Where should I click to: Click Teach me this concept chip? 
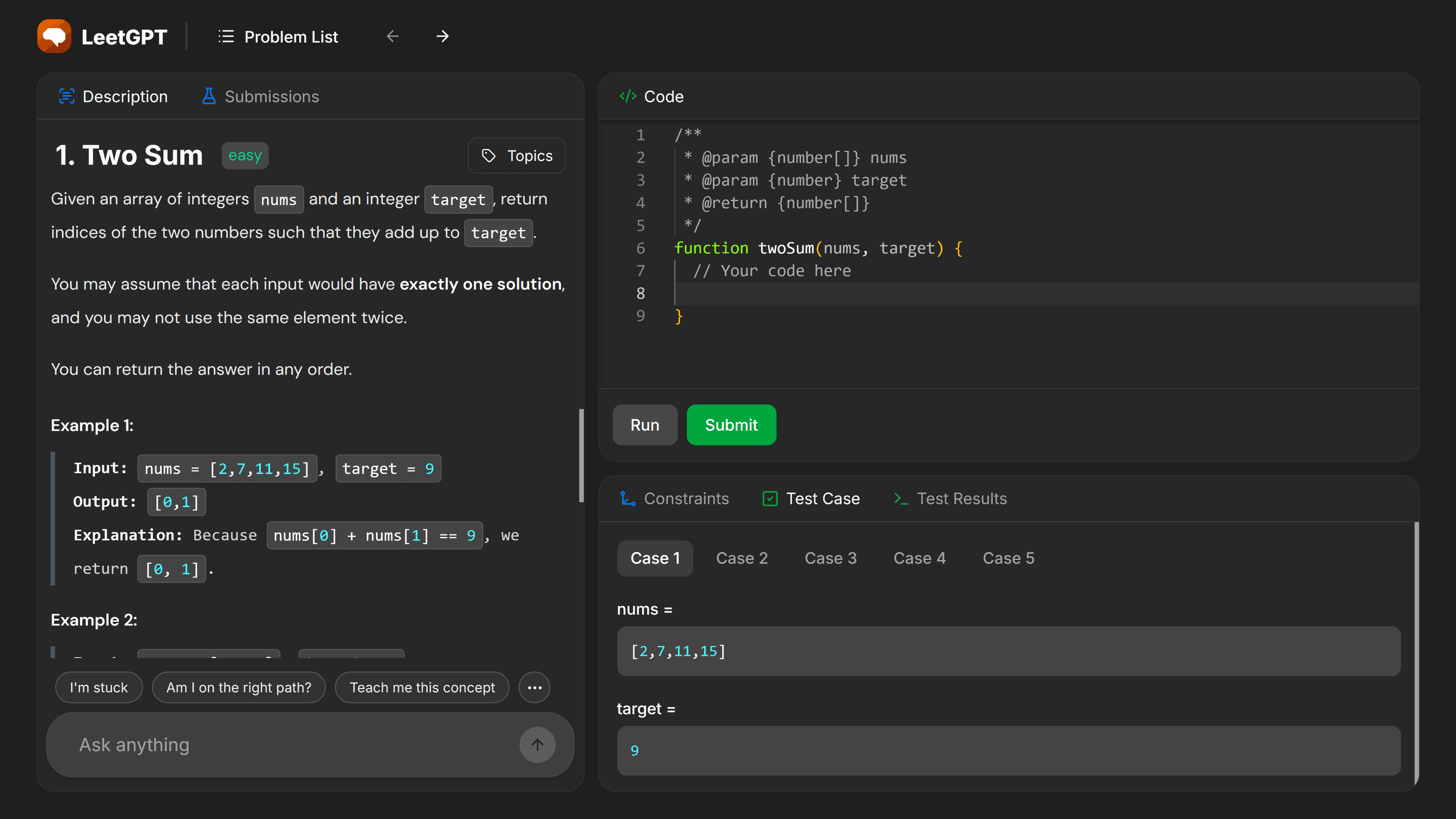tap(422, 687)
